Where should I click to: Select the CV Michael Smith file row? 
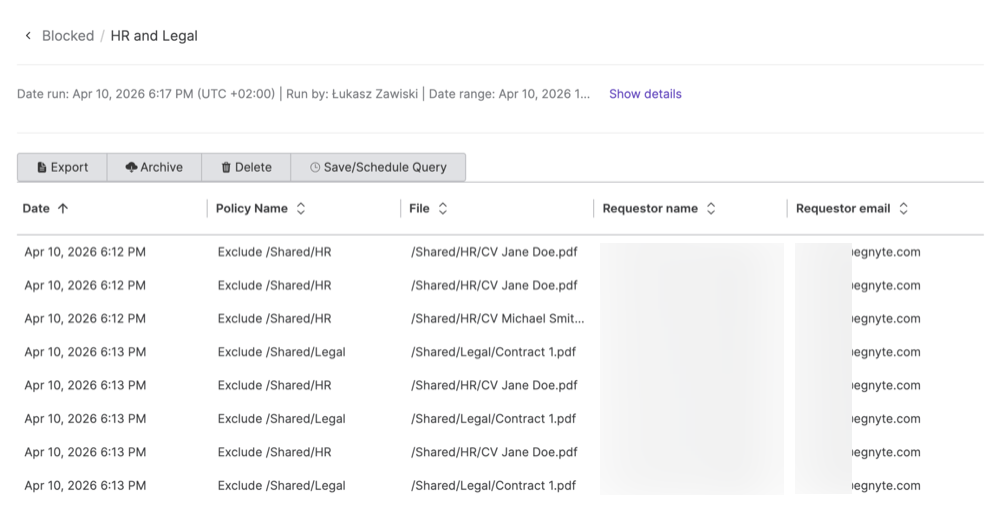point(497,319)
